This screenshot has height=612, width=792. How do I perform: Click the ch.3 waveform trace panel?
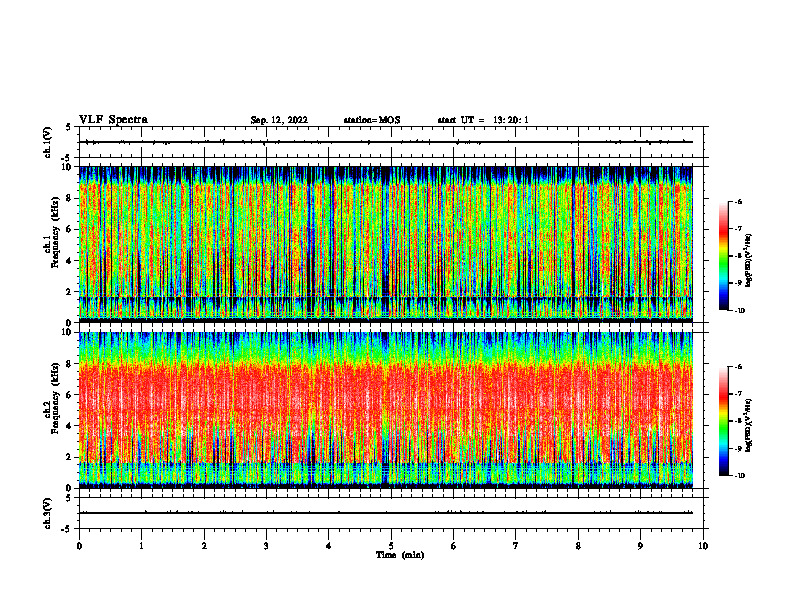pyautogui.click(x=391, y=513)
